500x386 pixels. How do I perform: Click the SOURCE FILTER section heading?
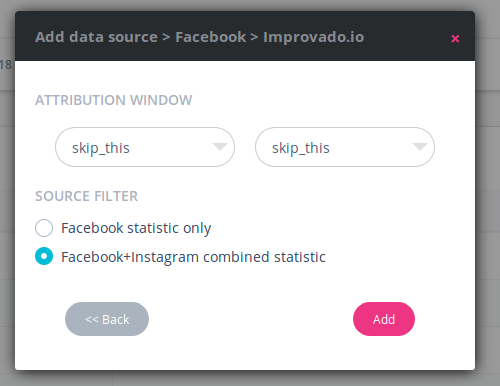point(87,196)
